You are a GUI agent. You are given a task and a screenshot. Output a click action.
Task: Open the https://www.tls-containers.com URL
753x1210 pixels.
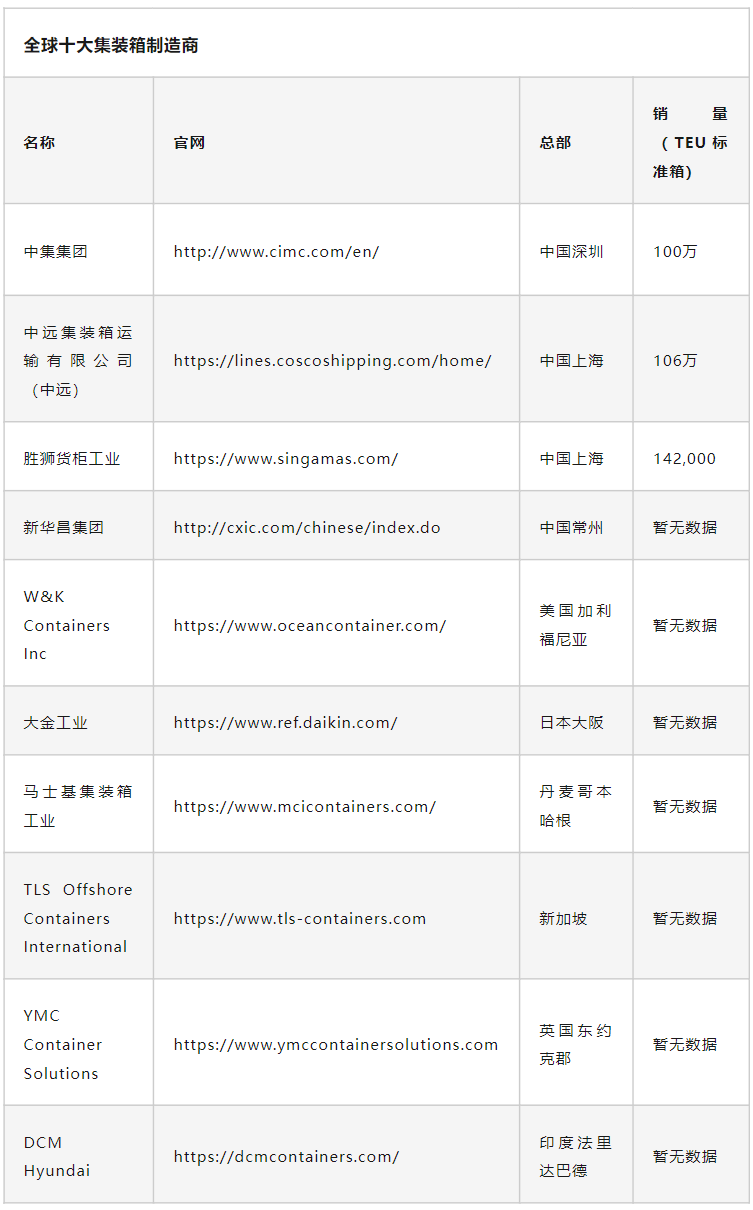pos(300,918)
